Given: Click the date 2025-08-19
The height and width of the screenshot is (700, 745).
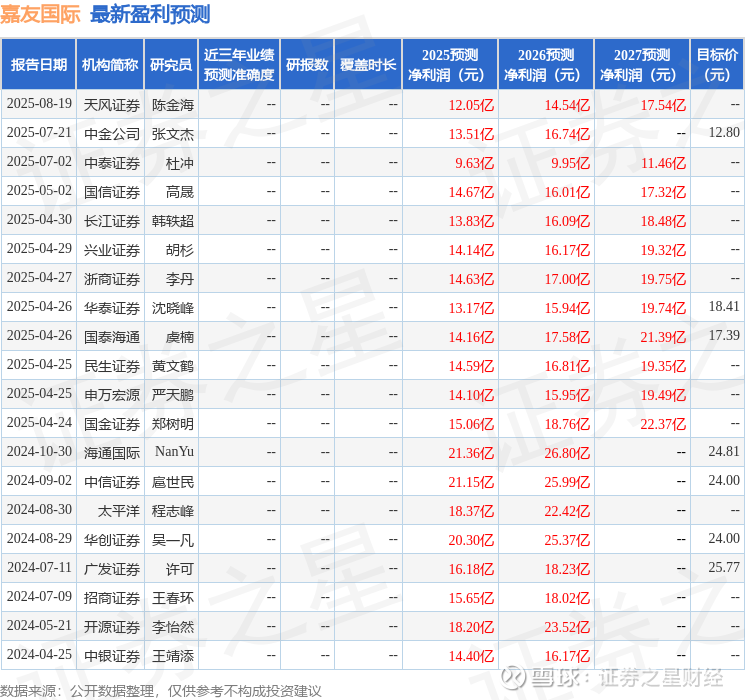Looking at the screenshot, I should (39, 104).
